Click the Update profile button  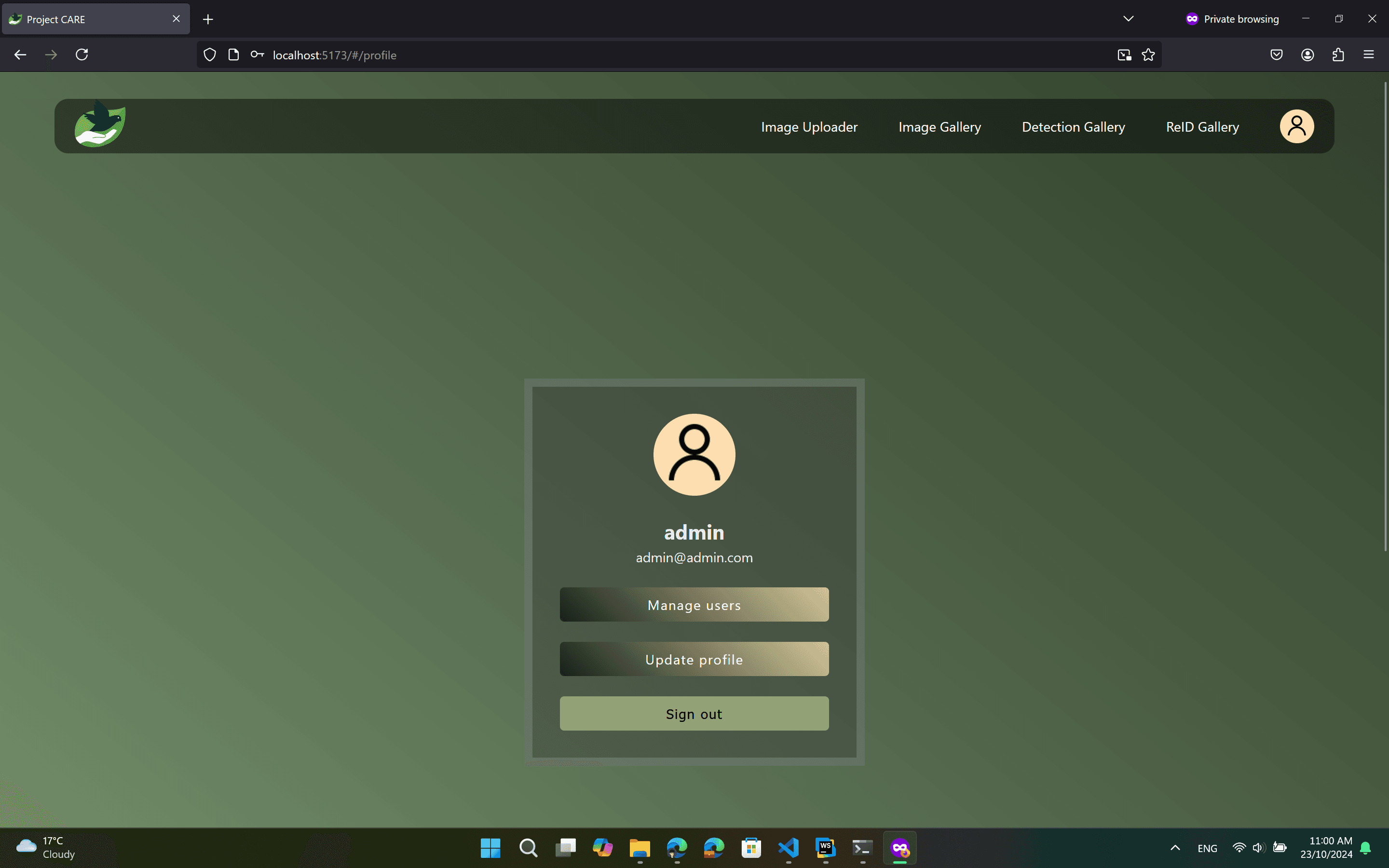point(694,659)
